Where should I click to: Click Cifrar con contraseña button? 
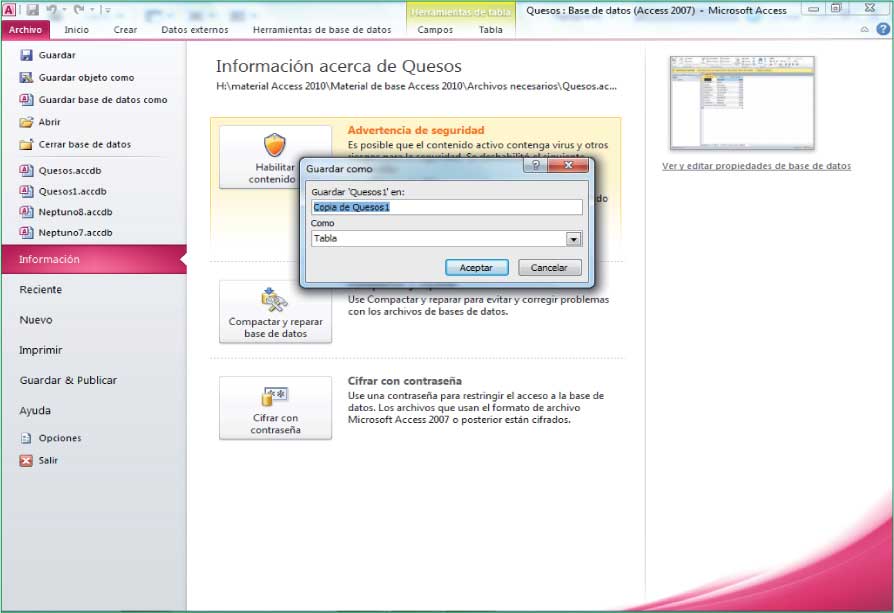(275, 407)
